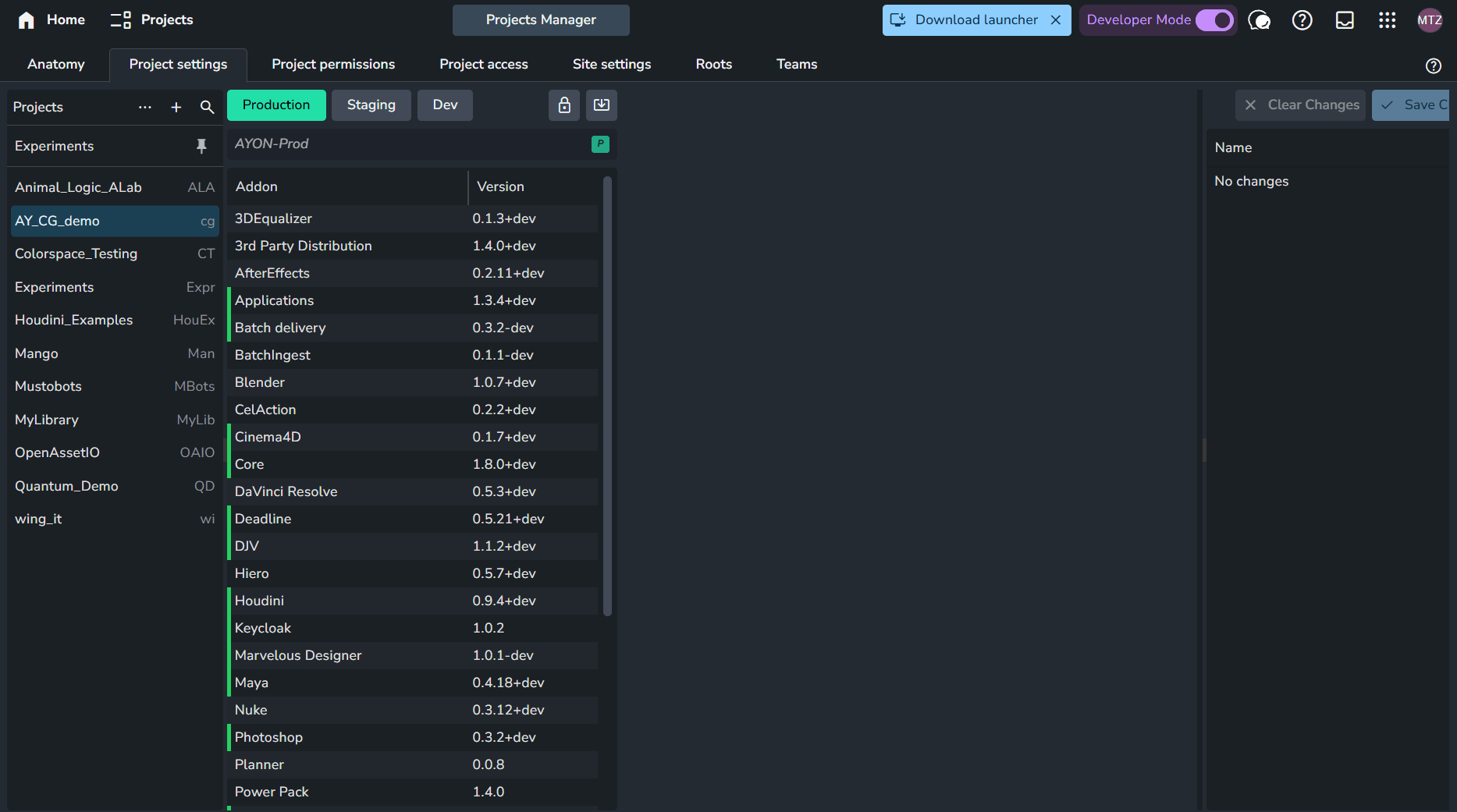Open the help question mark icon in header
Viewport: 1457px width, 812px height.
[x=1302, y=20]
